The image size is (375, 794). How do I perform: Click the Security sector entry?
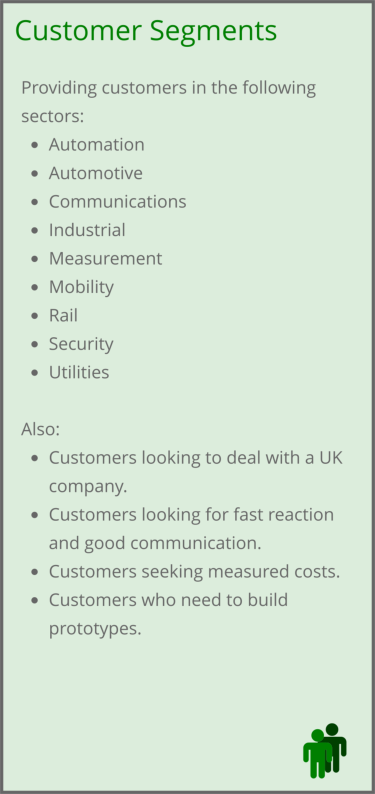(81, 344)
